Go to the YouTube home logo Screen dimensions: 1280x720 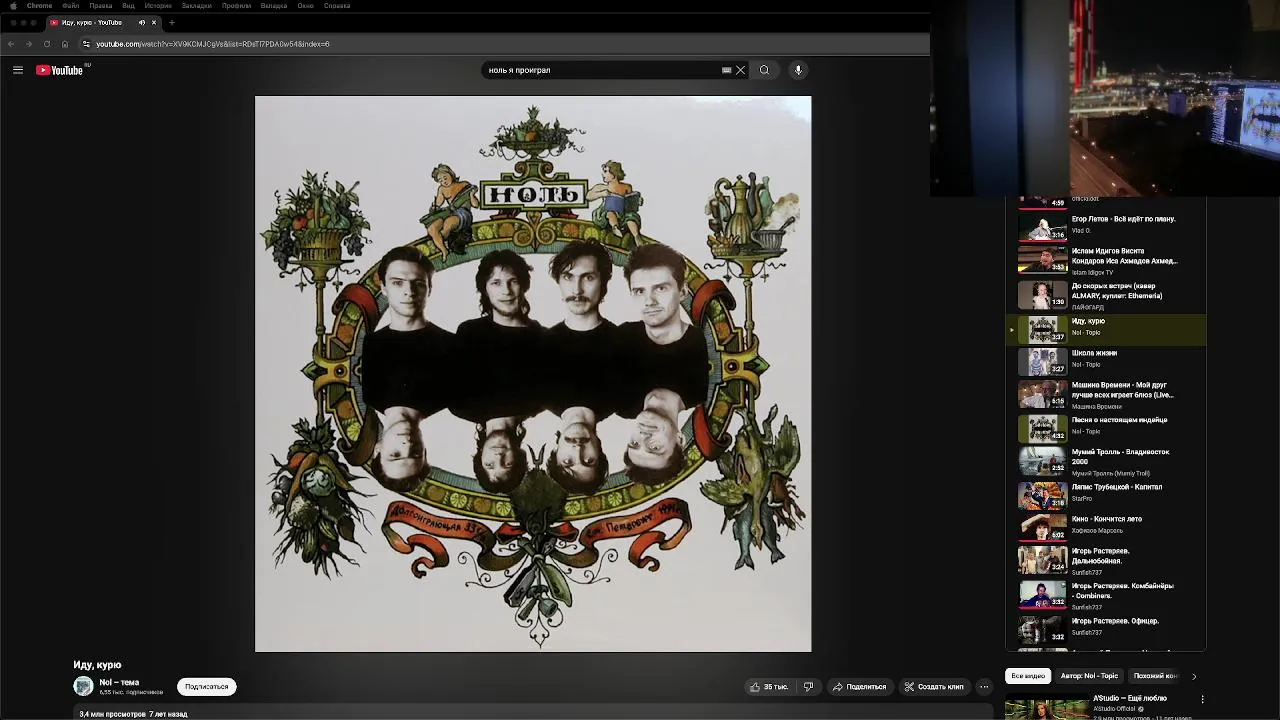59,70
